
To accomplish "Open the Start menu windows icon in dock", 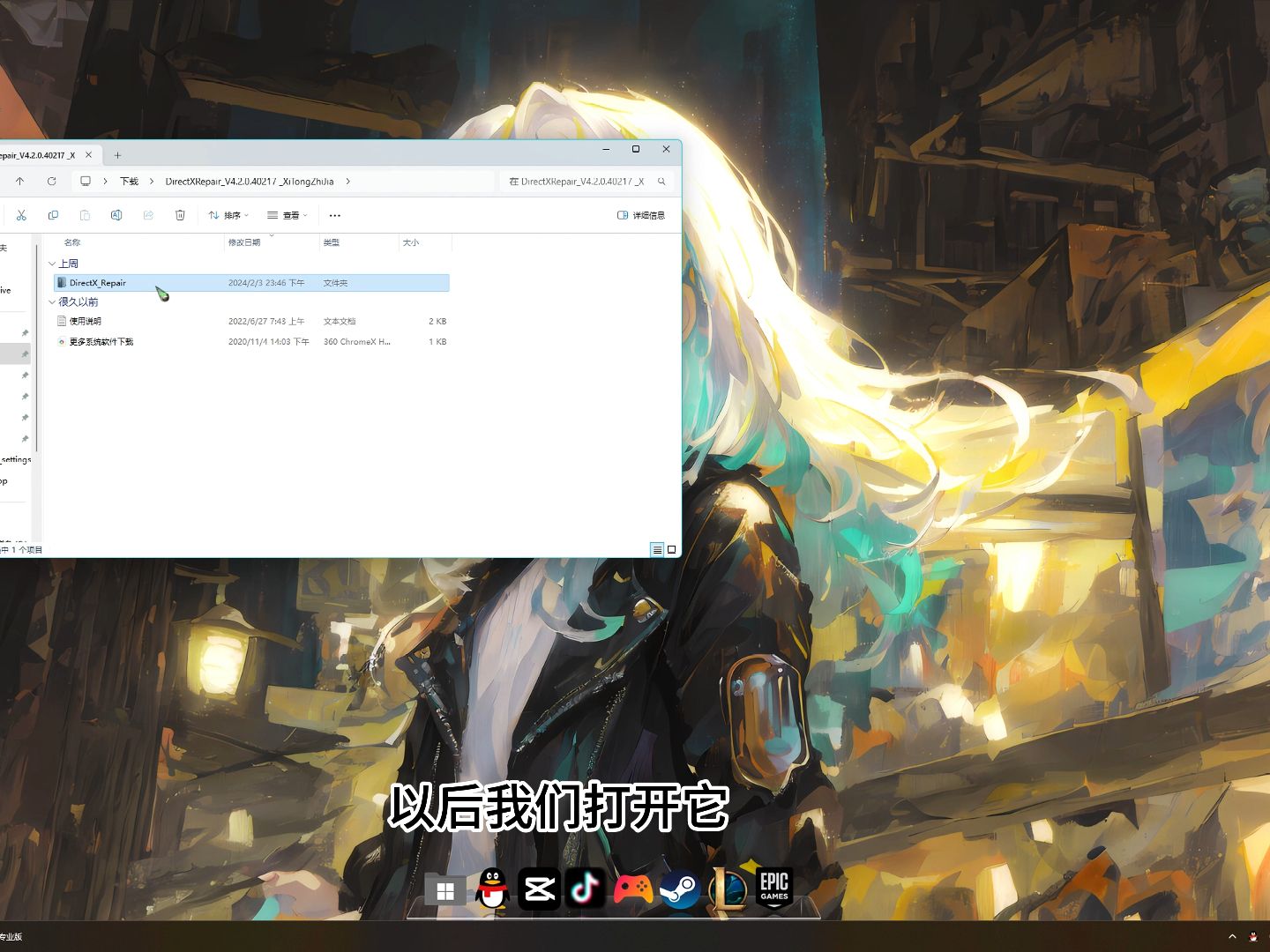I will point(445,890).
